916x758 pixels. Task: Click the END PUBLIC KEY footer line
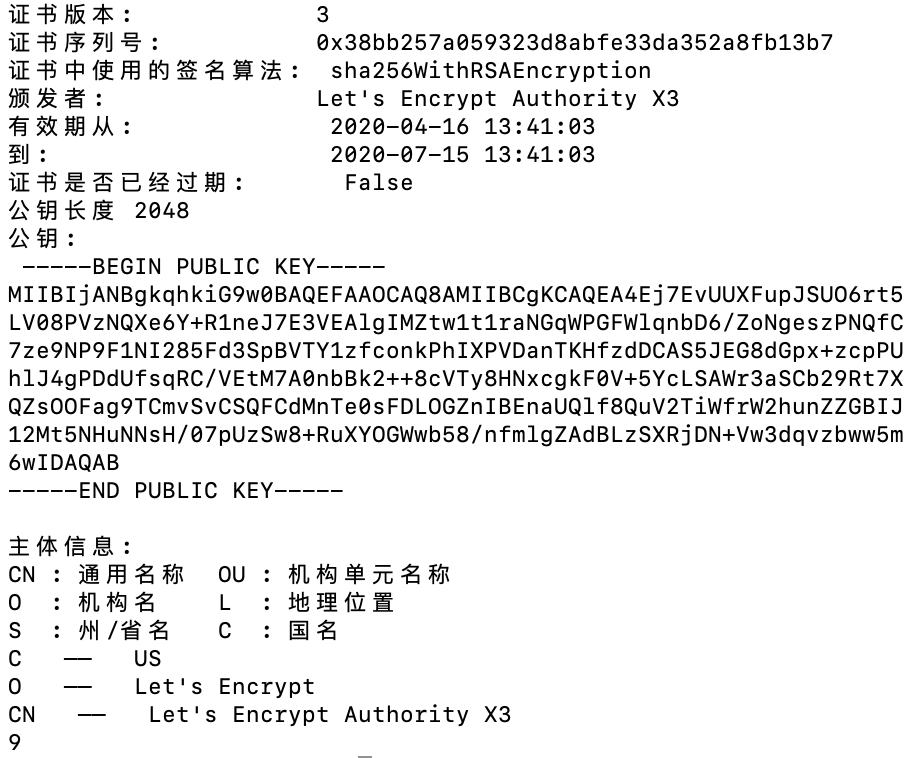[x=175, y=490]
